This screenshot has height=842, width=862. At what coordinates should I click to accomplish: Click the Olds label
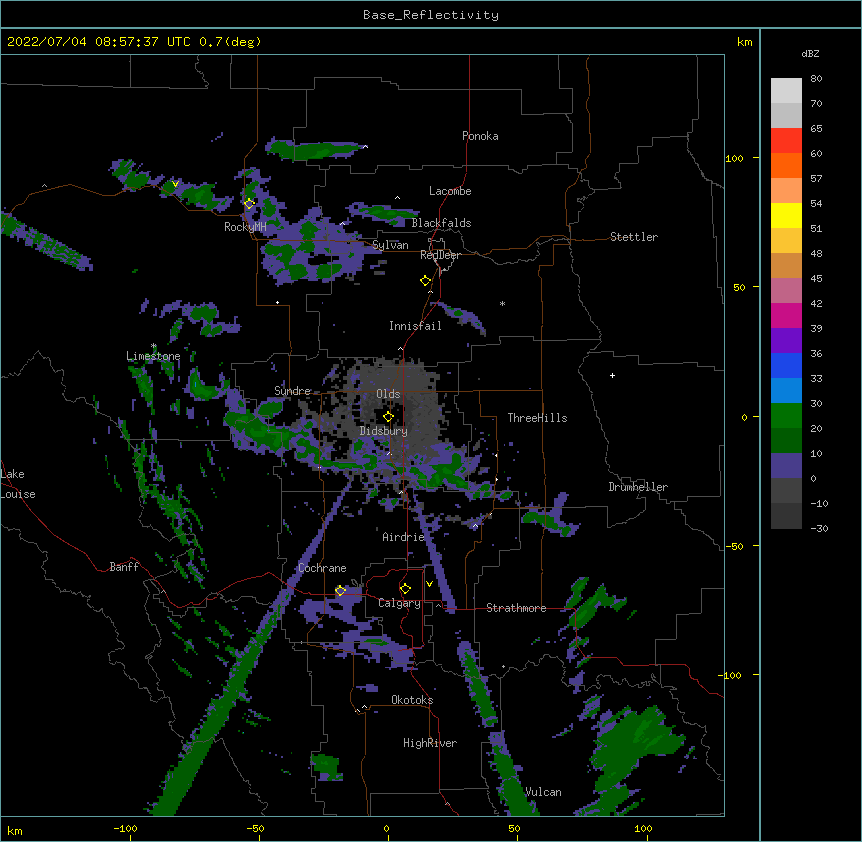(x=388, y=394)
